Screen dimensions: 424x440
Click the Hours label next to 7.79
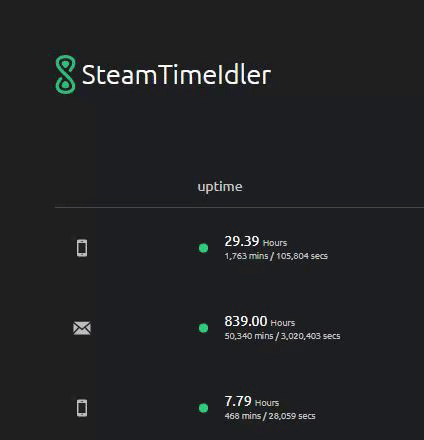coord(267,403)
